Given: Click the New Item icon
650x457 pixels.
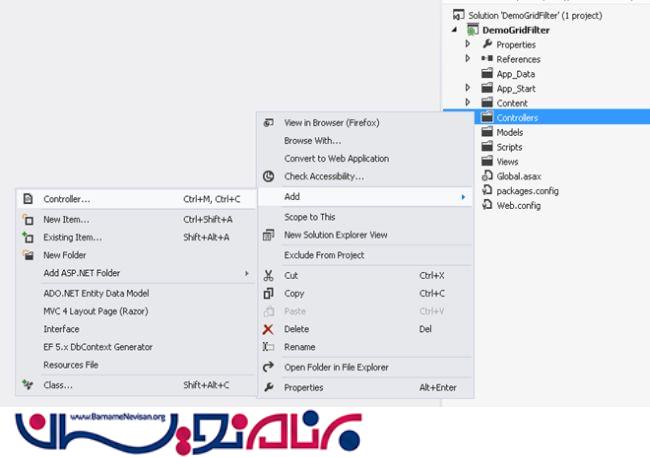Looking at the screenshot, I should tap(28, 219).
